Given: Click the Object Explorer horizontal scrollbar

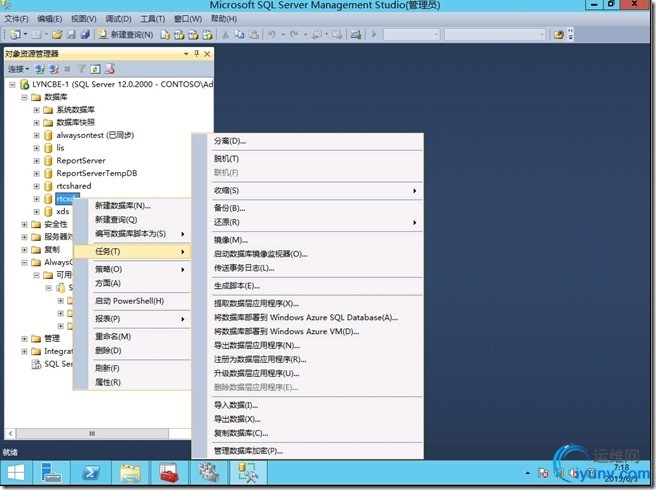Looking at the screenshot, I should point(92,434).
